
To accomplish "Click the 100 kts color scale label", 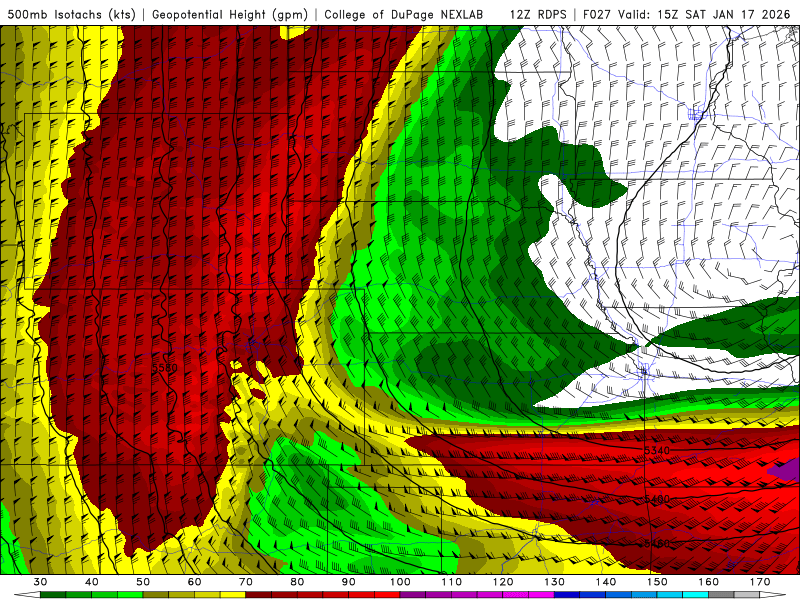I will tap(401, 582).
